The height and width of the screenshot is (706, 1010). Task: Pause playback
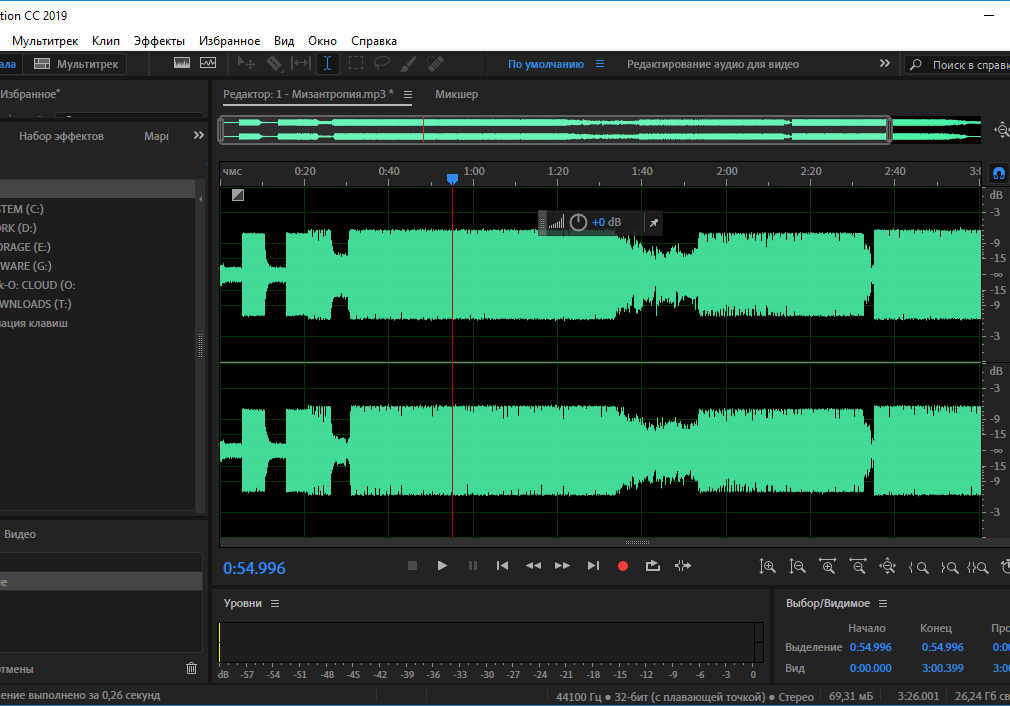(x=473, y=566)
